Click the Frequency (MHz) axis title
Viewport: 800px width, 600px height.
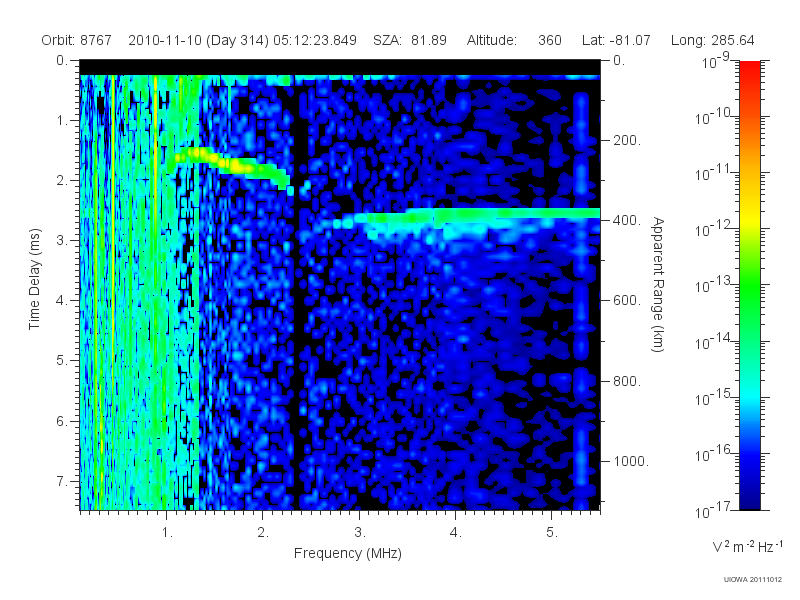pos(347,554)
